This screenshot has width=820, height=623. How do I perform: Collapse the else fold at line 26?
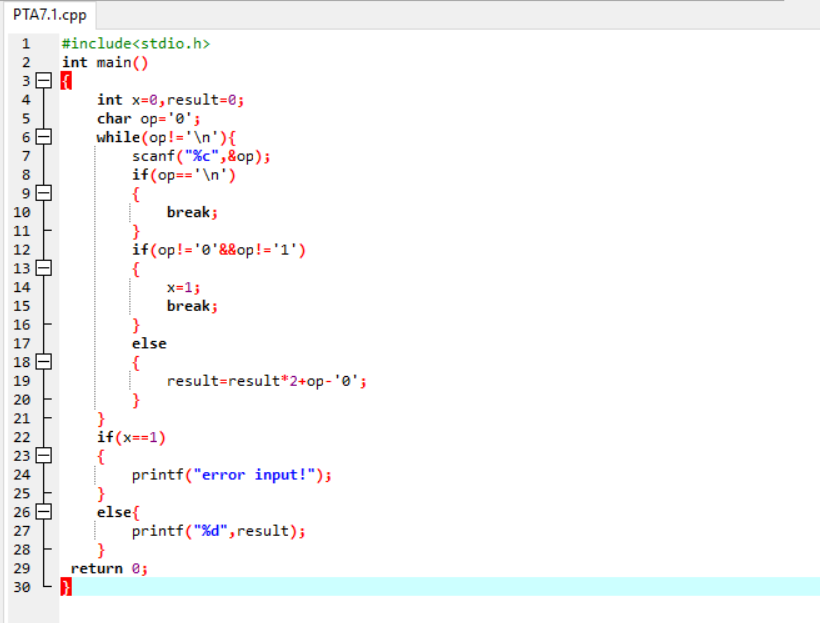pyautogui.click(x=43, y=512)
